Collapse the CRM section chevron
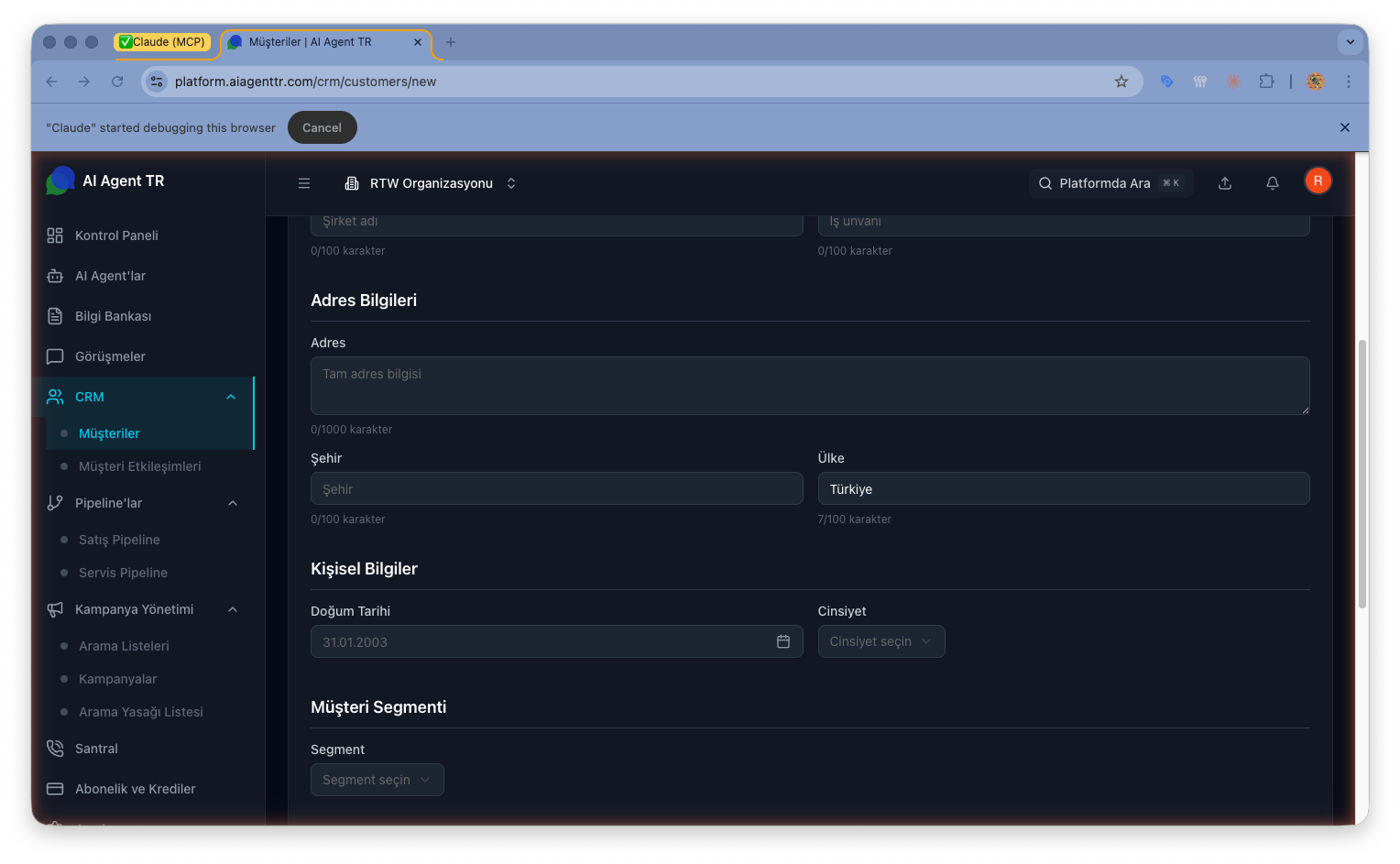 click(x=231, y=397)
